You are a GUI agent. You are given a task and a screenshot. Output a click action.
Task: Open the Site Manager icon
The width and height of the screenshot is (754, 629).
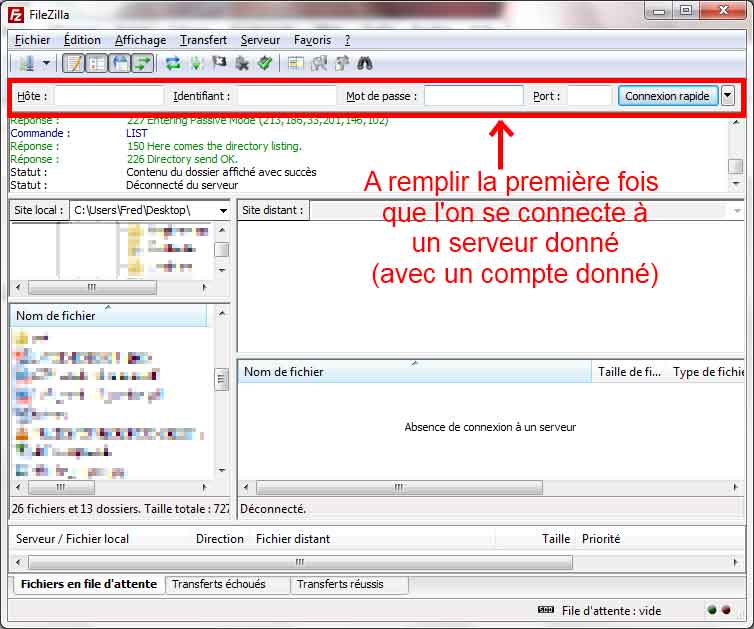click(x=26, y=63)
